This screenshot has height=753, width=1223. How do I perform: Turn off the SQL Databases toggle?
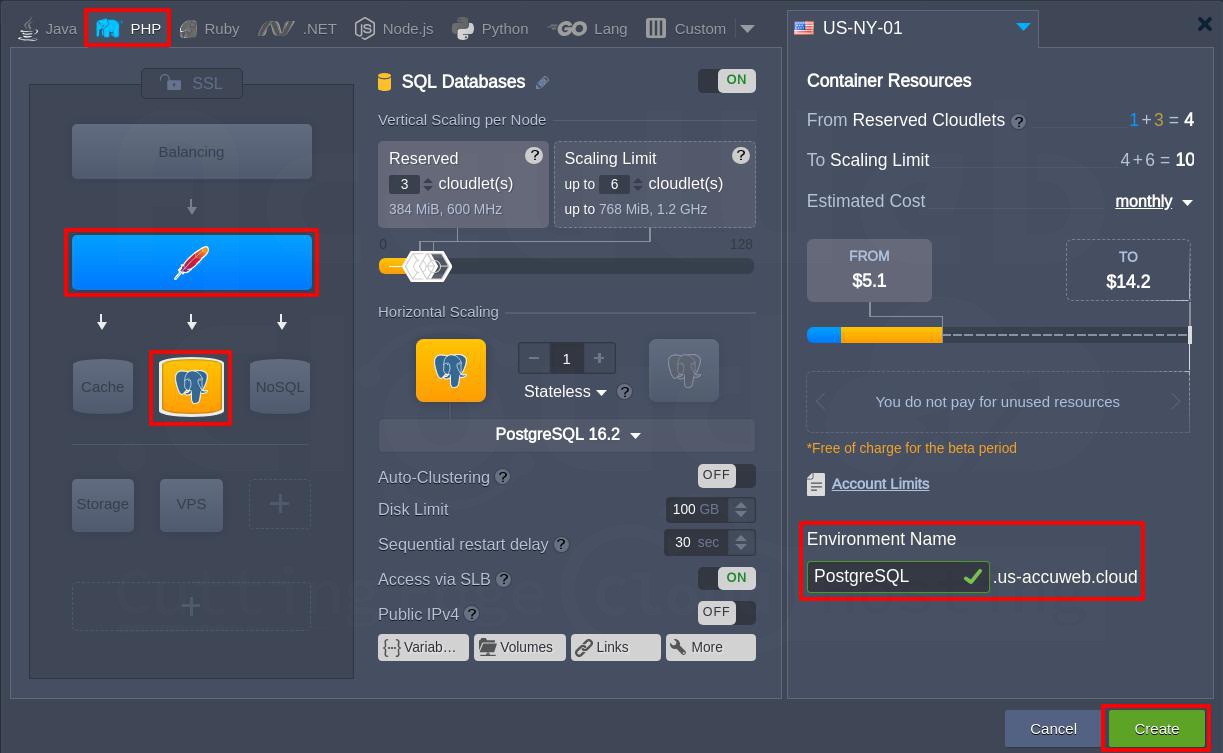point(726,81)
